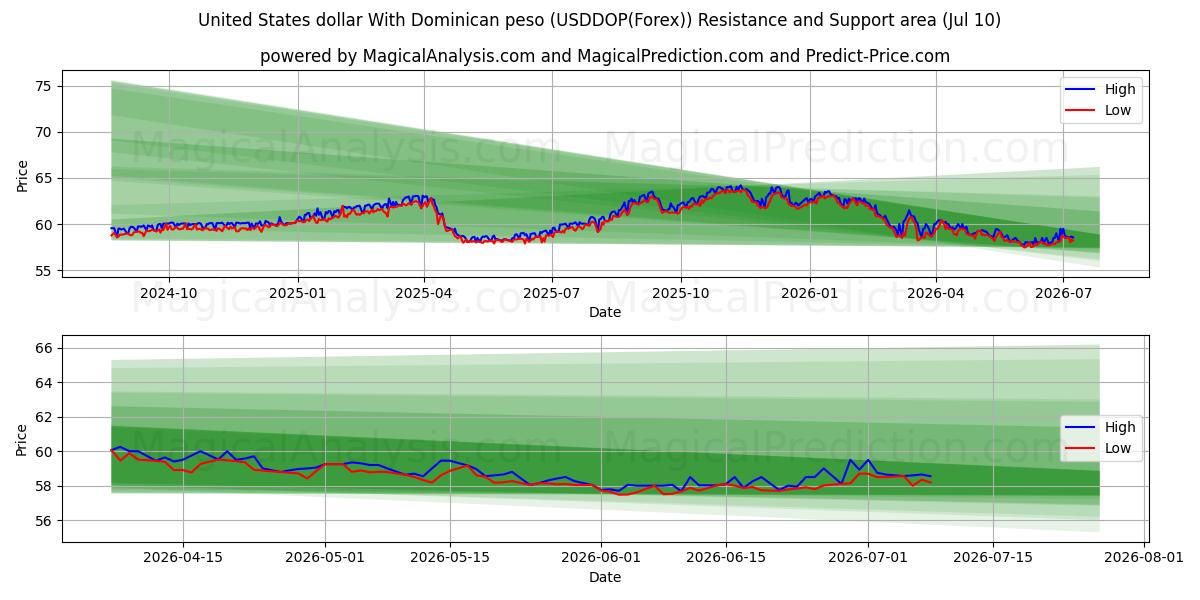Click the '2026-07-15' tick label on bottom chart
The width and height of the screenshot is (1200, 600).
tap(992, 559)
